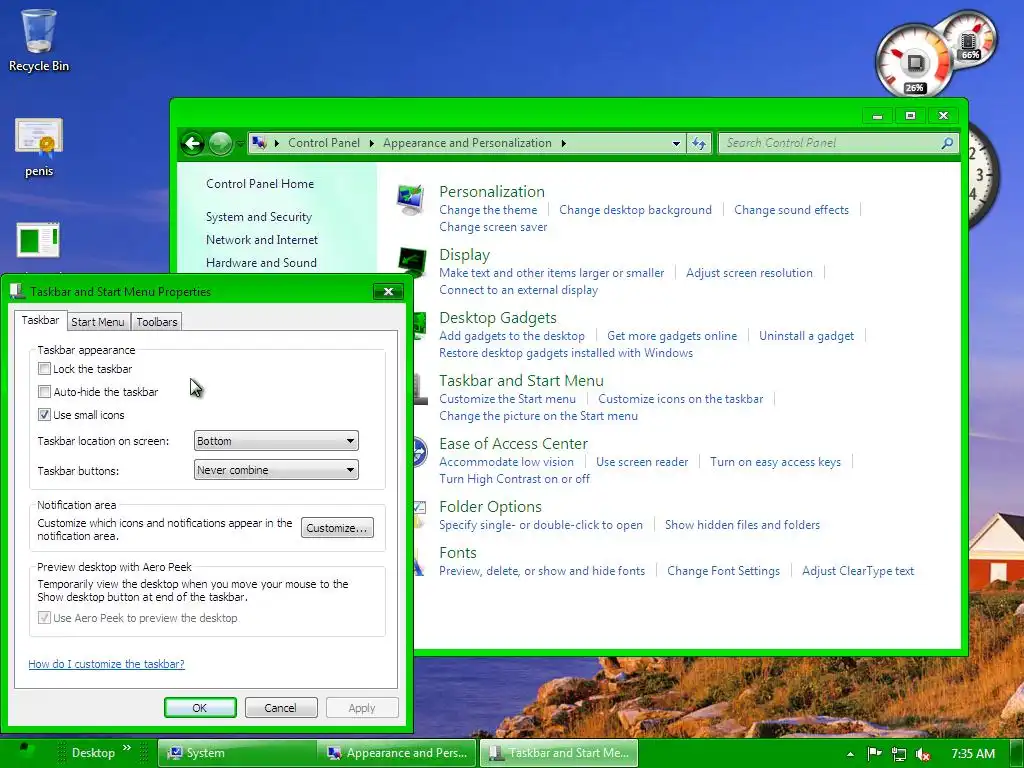Image resolution: width=1024 pixels, height=768 pixels.
Task: Click the search magnifier icon
Action: tap(947, 143)
